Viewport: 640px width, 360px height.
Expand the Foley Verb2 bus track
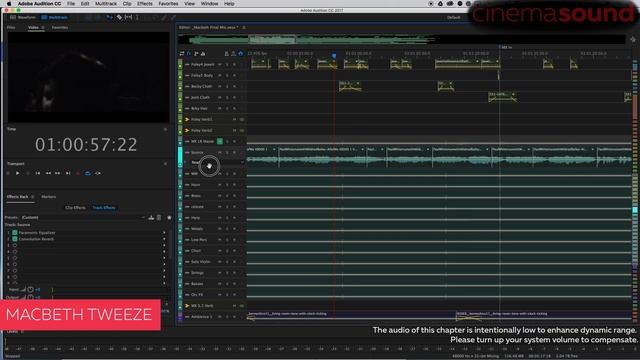point(187,131)
